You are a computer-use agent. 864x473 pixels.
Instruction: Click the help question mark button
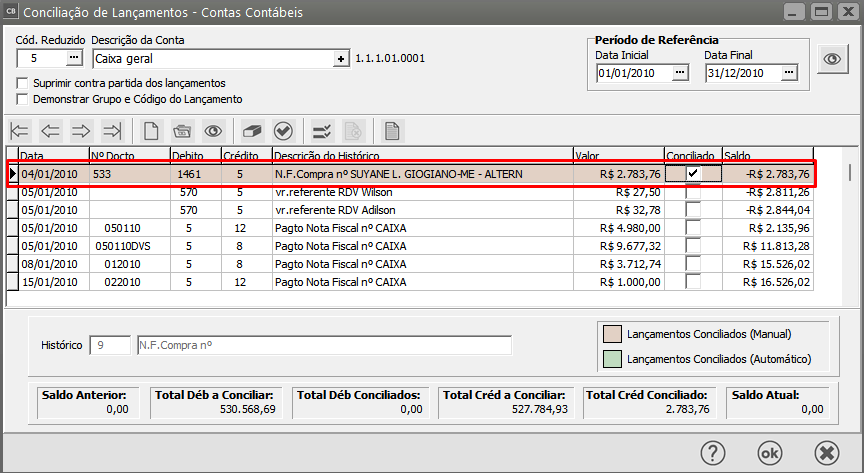(x=713, y=451)
